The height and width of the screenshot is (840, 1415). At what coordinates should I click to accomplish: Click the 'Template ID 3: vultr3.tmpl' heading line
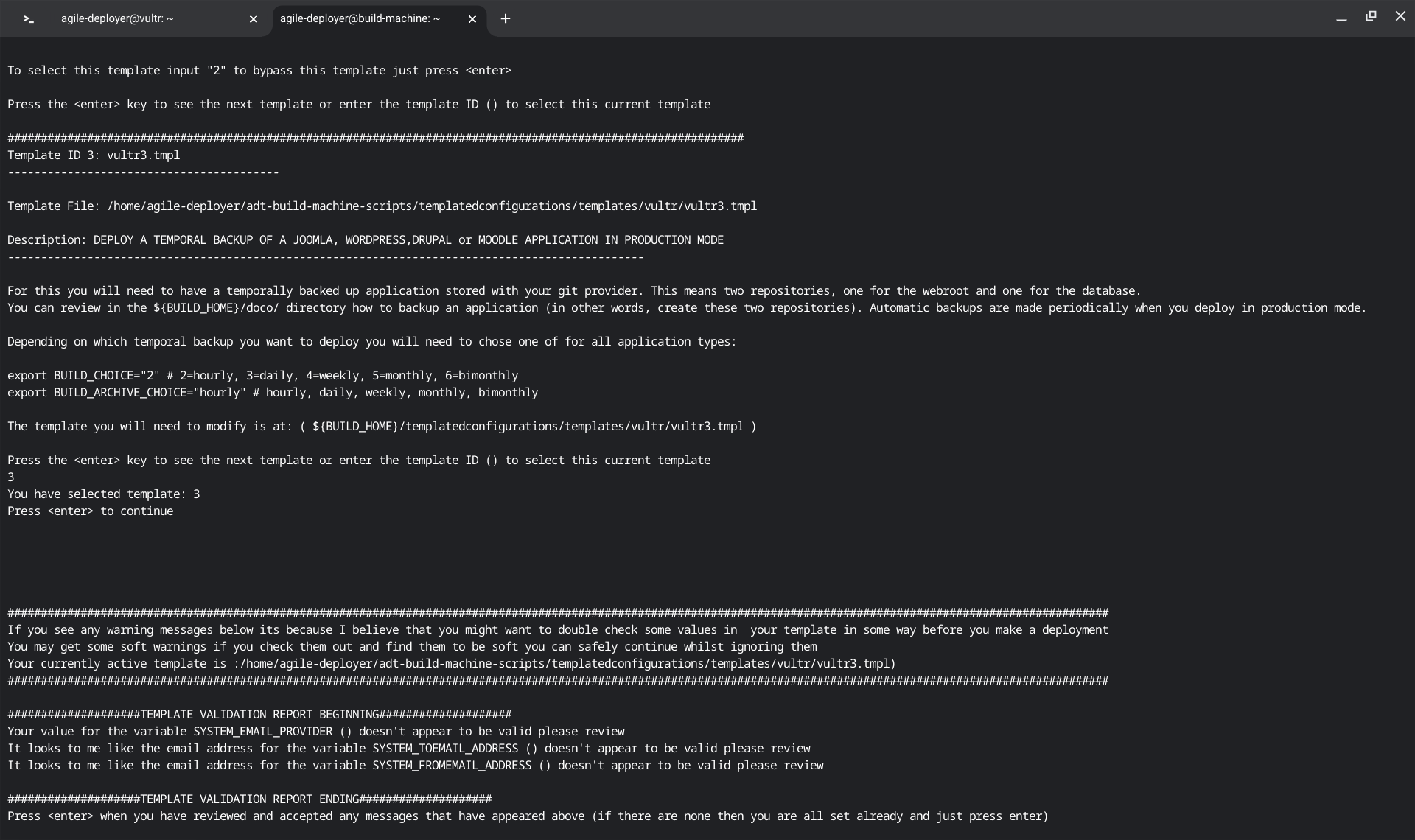pos(94,155)
